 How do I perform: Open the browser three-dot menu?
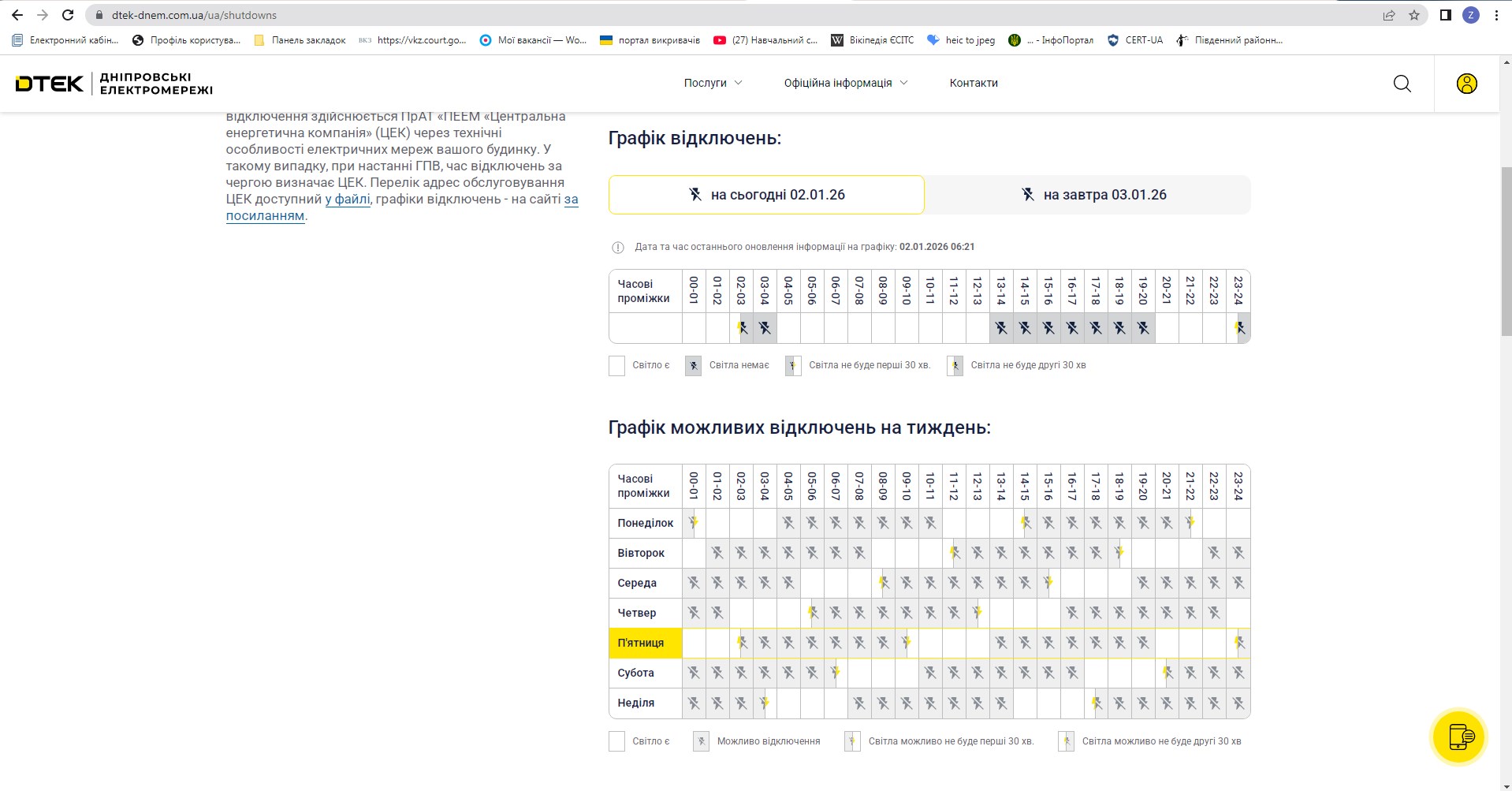point(1496,15)
